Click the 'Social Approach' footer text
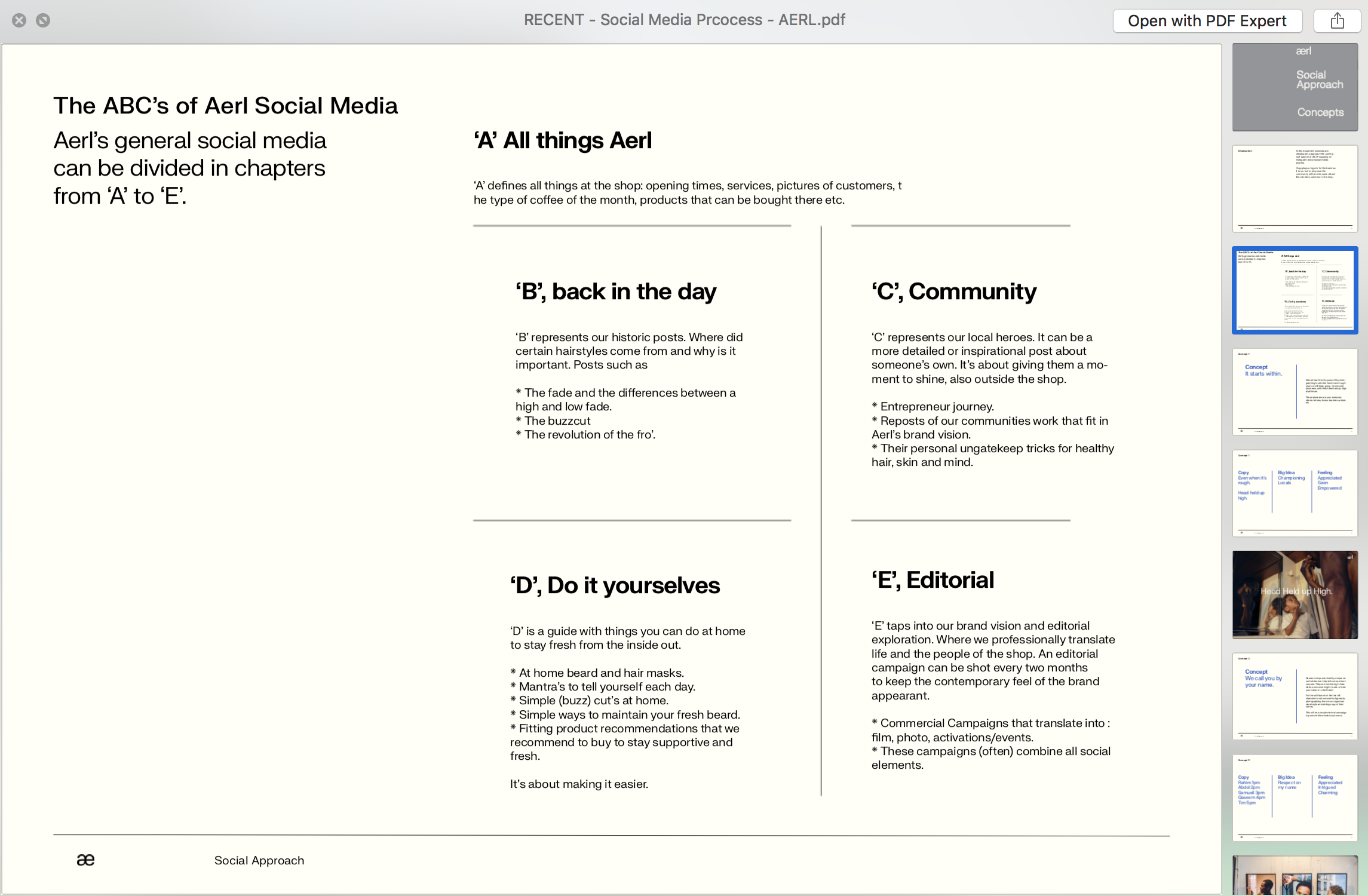 pos(259,860)
